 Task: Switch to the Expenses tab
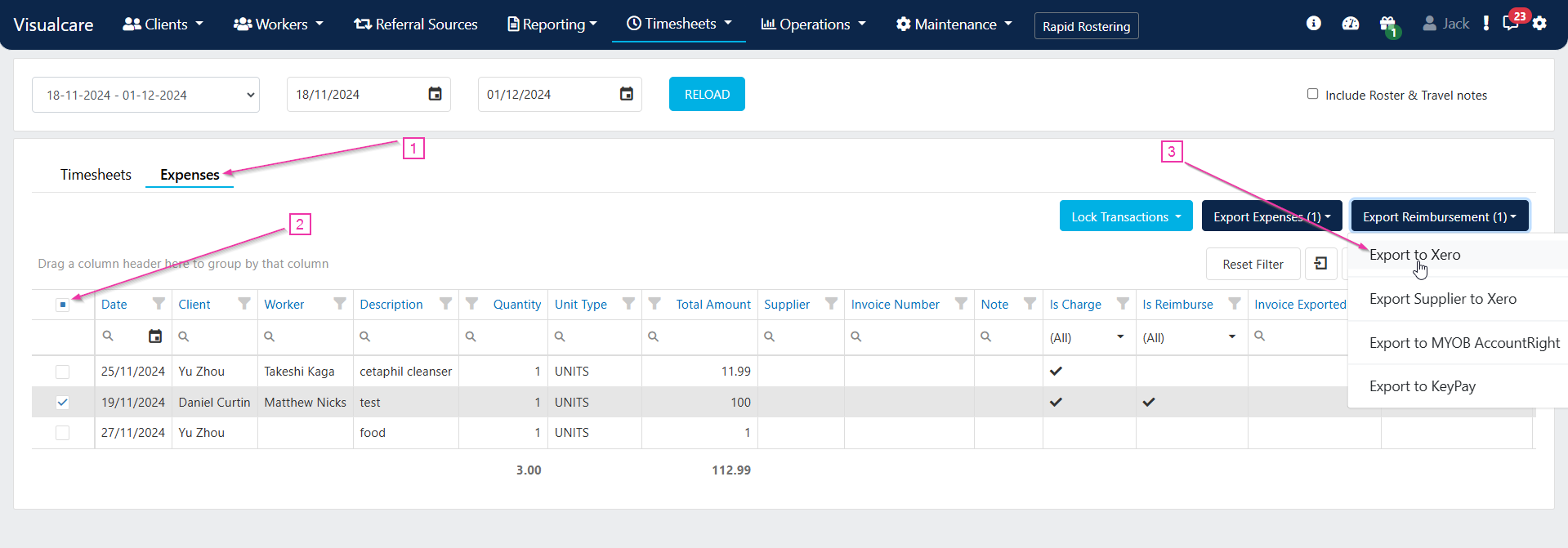click(x=190, y=175)
